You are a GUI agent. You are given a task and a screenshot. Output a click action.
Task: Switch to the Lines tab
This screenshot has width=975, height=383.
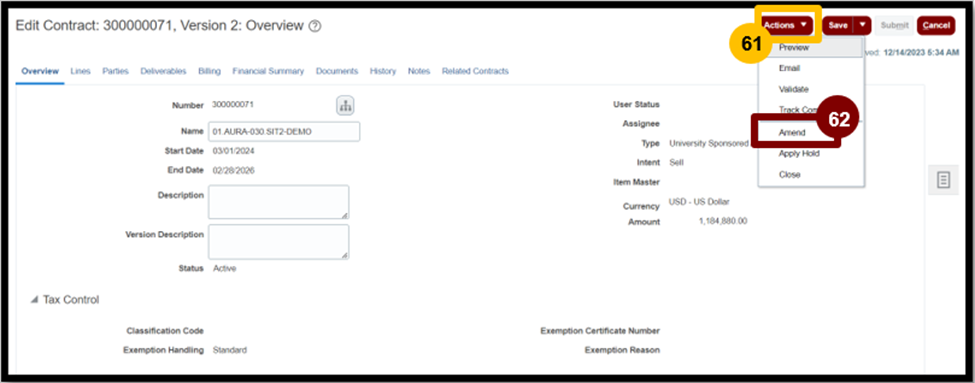coord(80,72)
